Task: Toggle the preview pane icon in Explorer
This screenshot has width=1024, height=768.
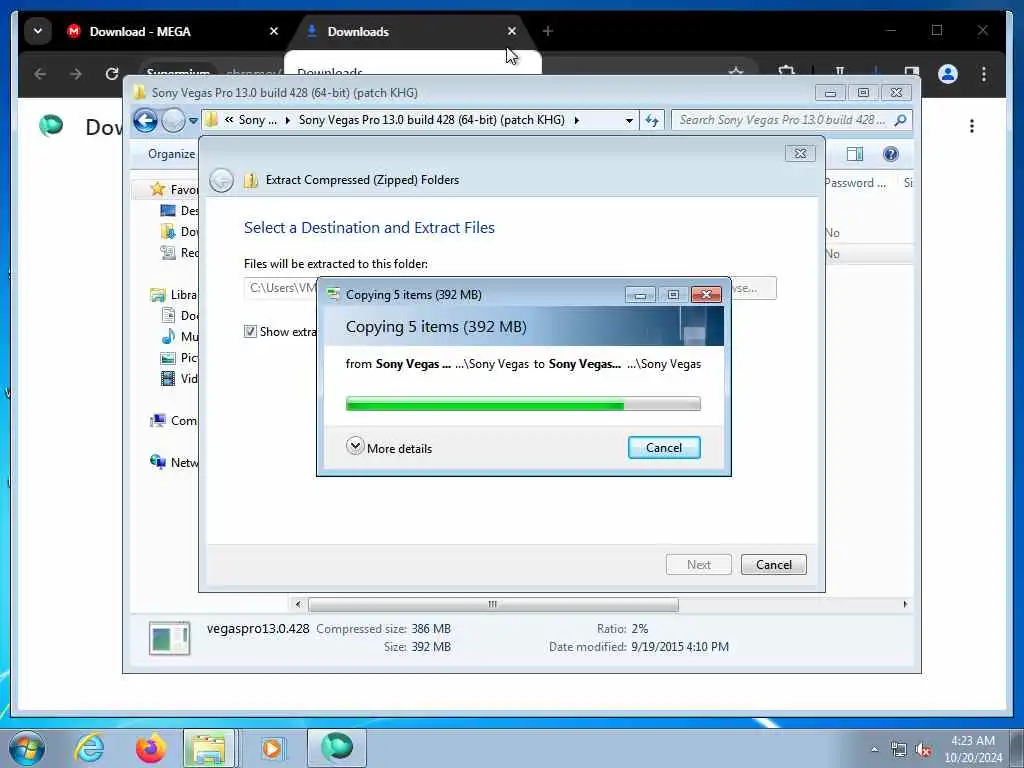Action: [x=855, y=154]
